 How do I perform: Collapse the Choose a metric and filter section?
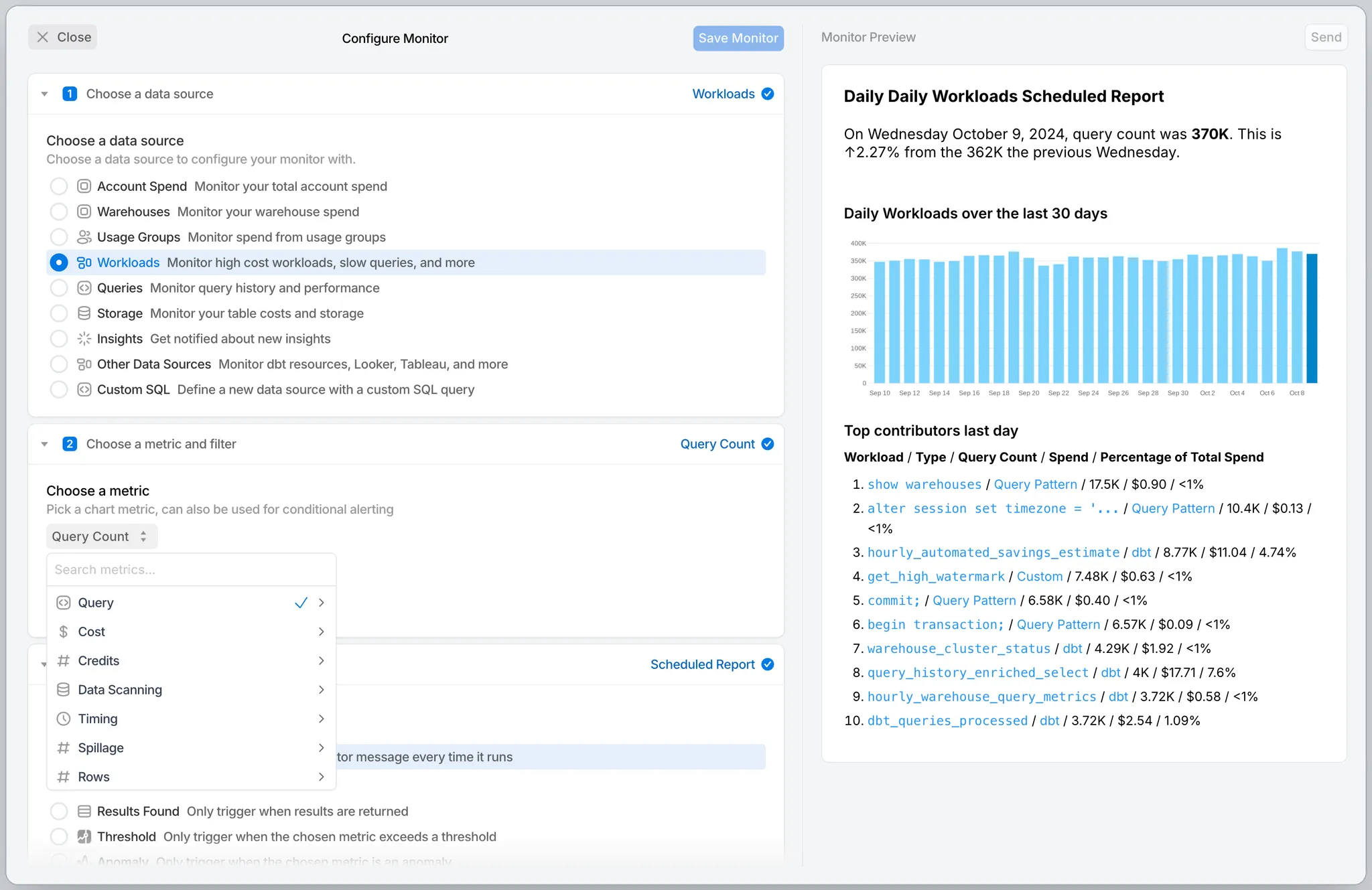(44, 444)
